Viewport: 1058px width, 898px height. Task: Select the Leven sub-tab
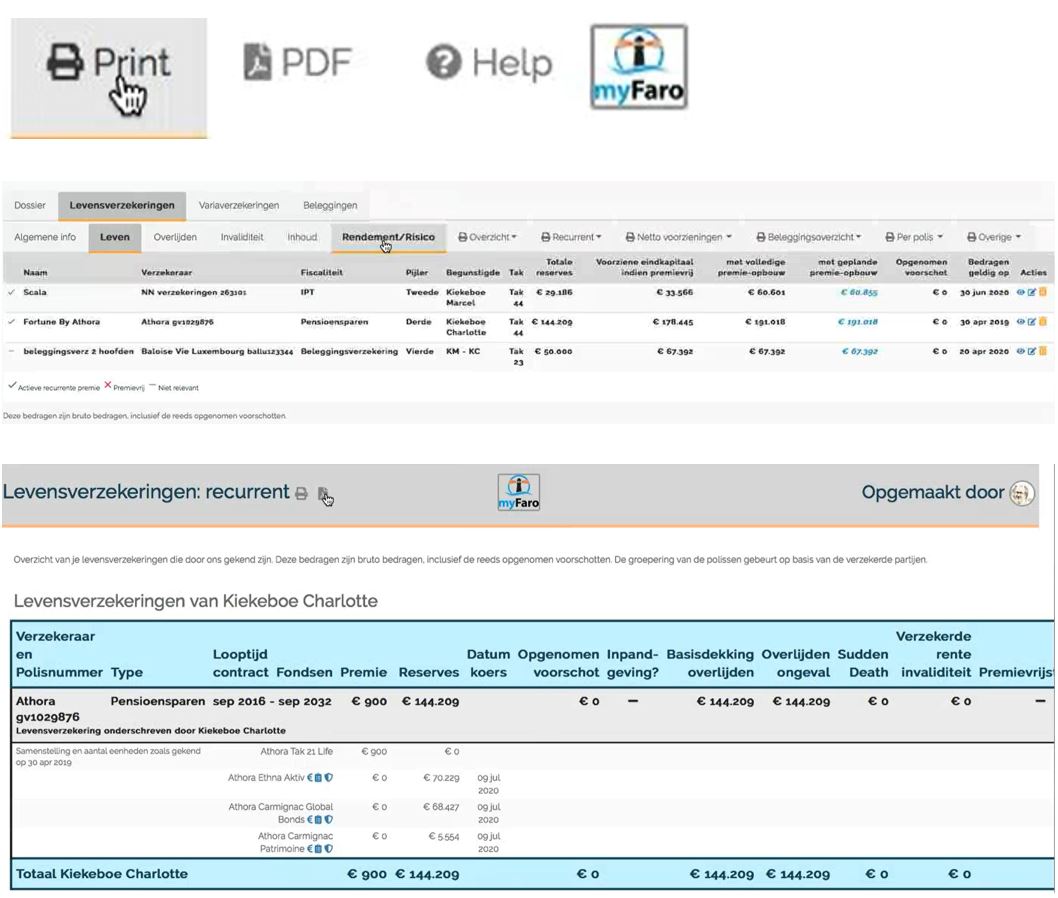tap(115, 237)
